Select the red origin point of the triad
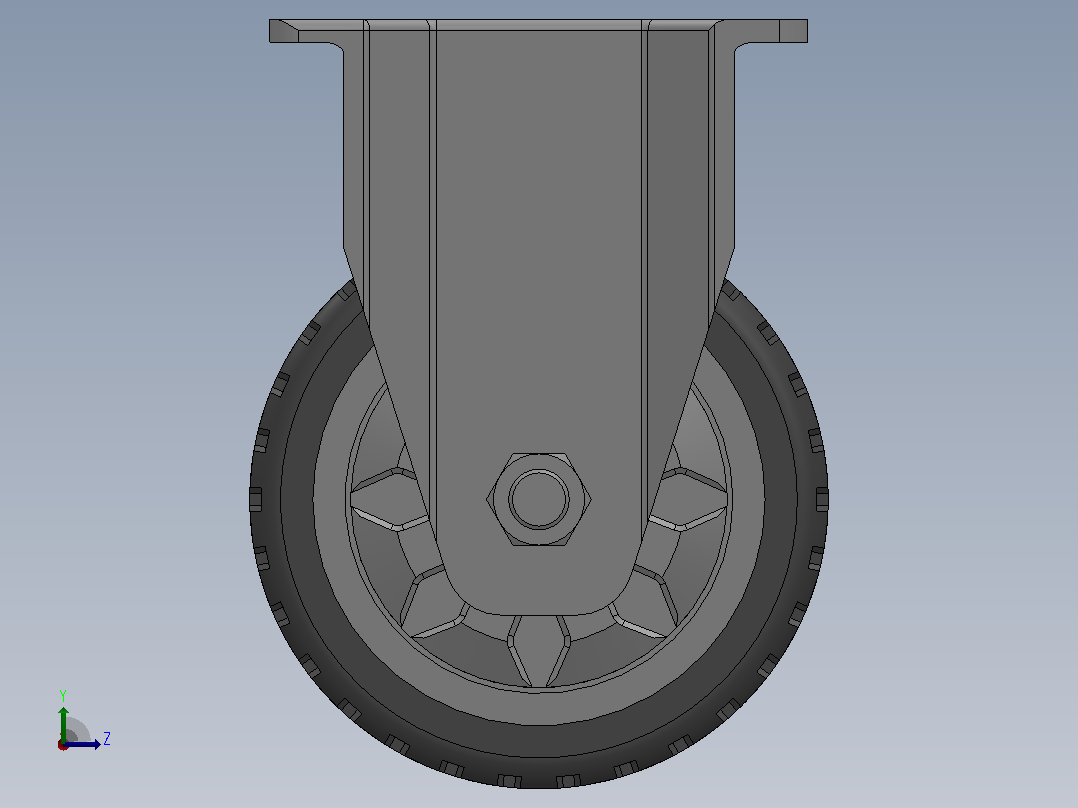 pos(63,745)
